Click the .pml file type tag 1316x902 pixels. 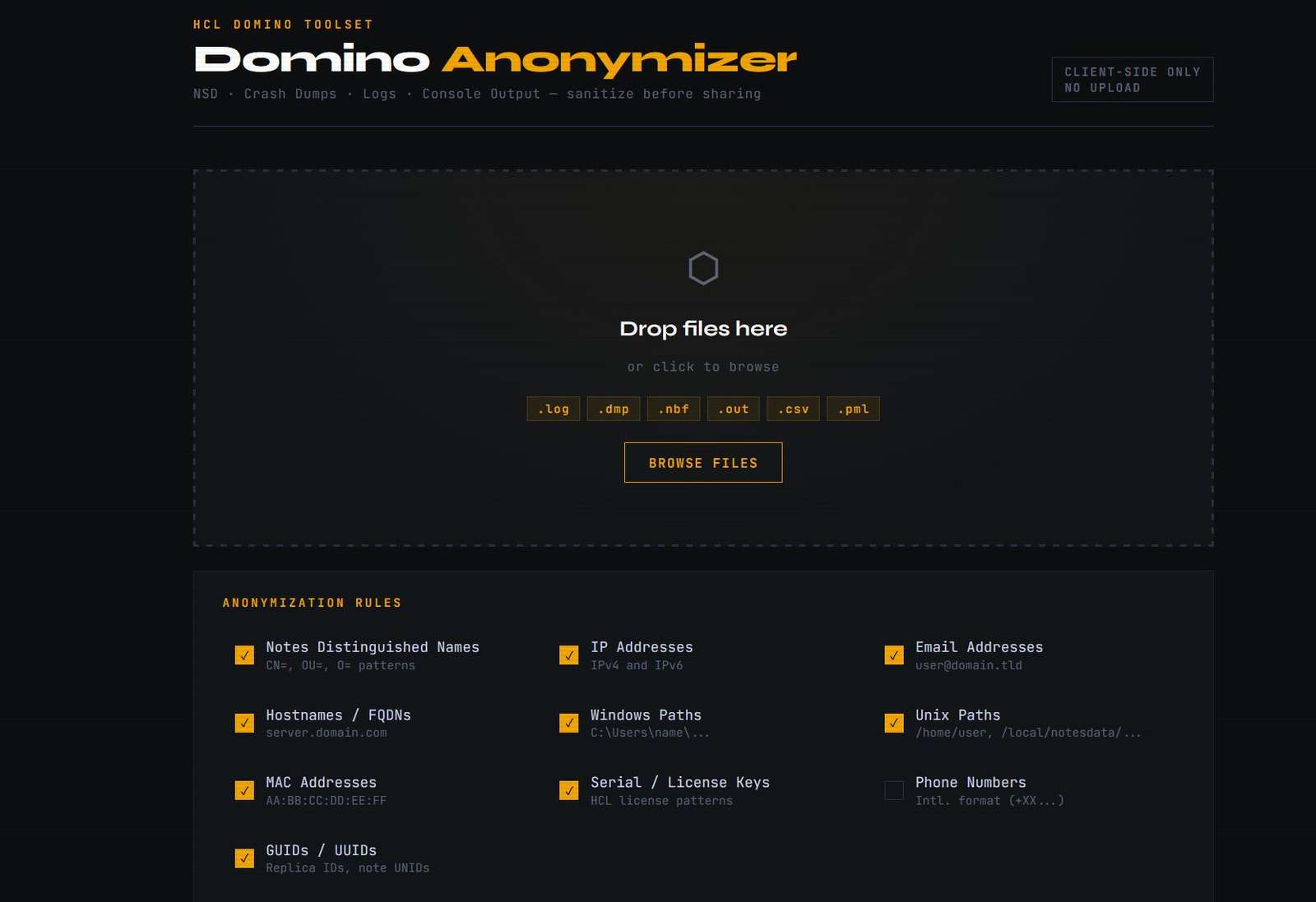pos(854,409)
